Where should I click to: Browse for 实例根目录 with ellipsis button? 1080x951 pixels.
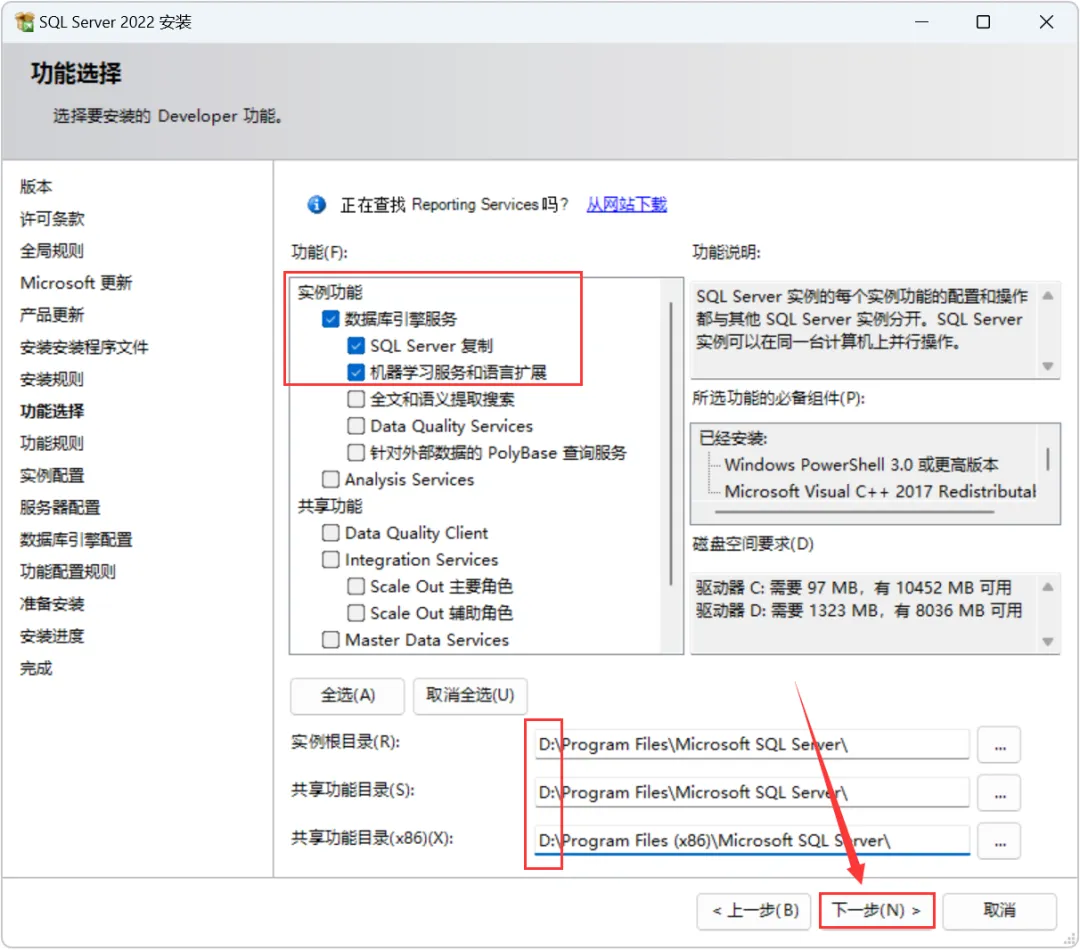coord(1000,745)
